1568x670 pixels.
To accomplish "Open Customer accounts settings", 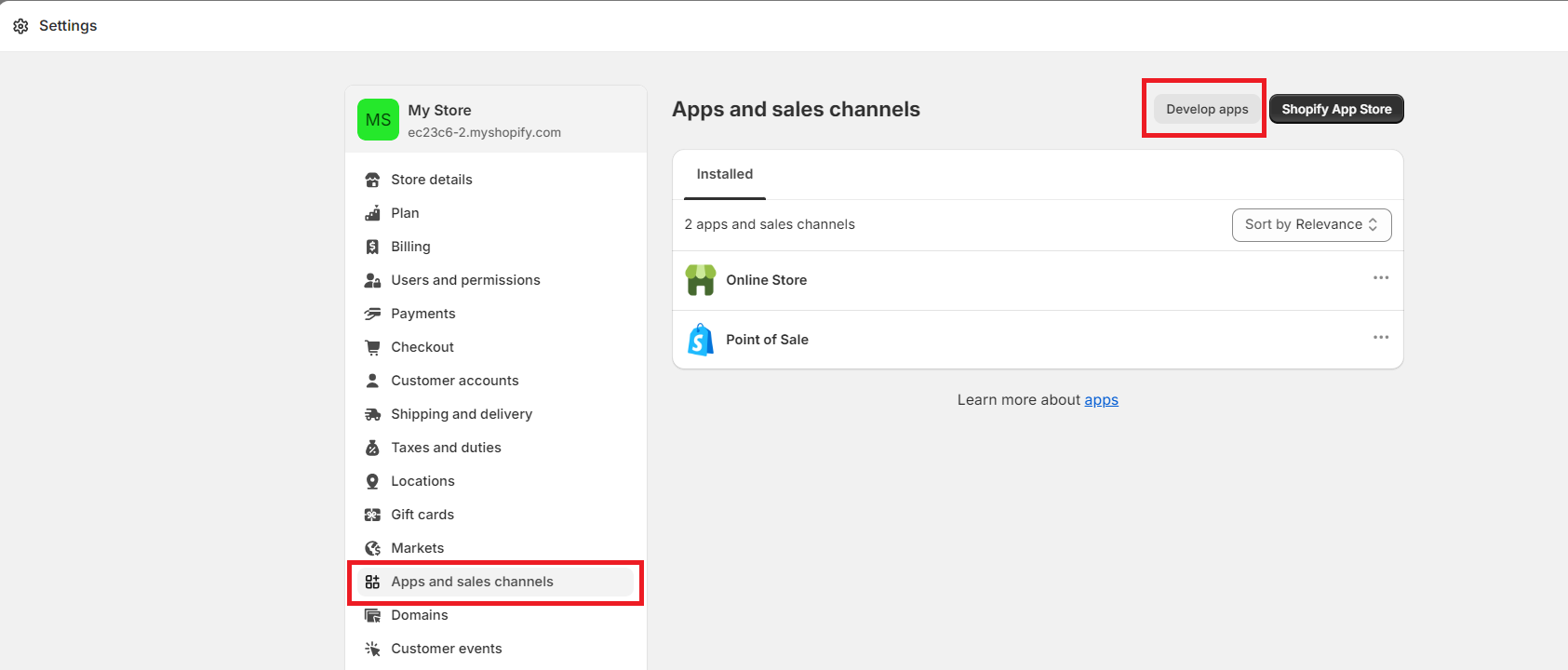I will tap(495, 381).
